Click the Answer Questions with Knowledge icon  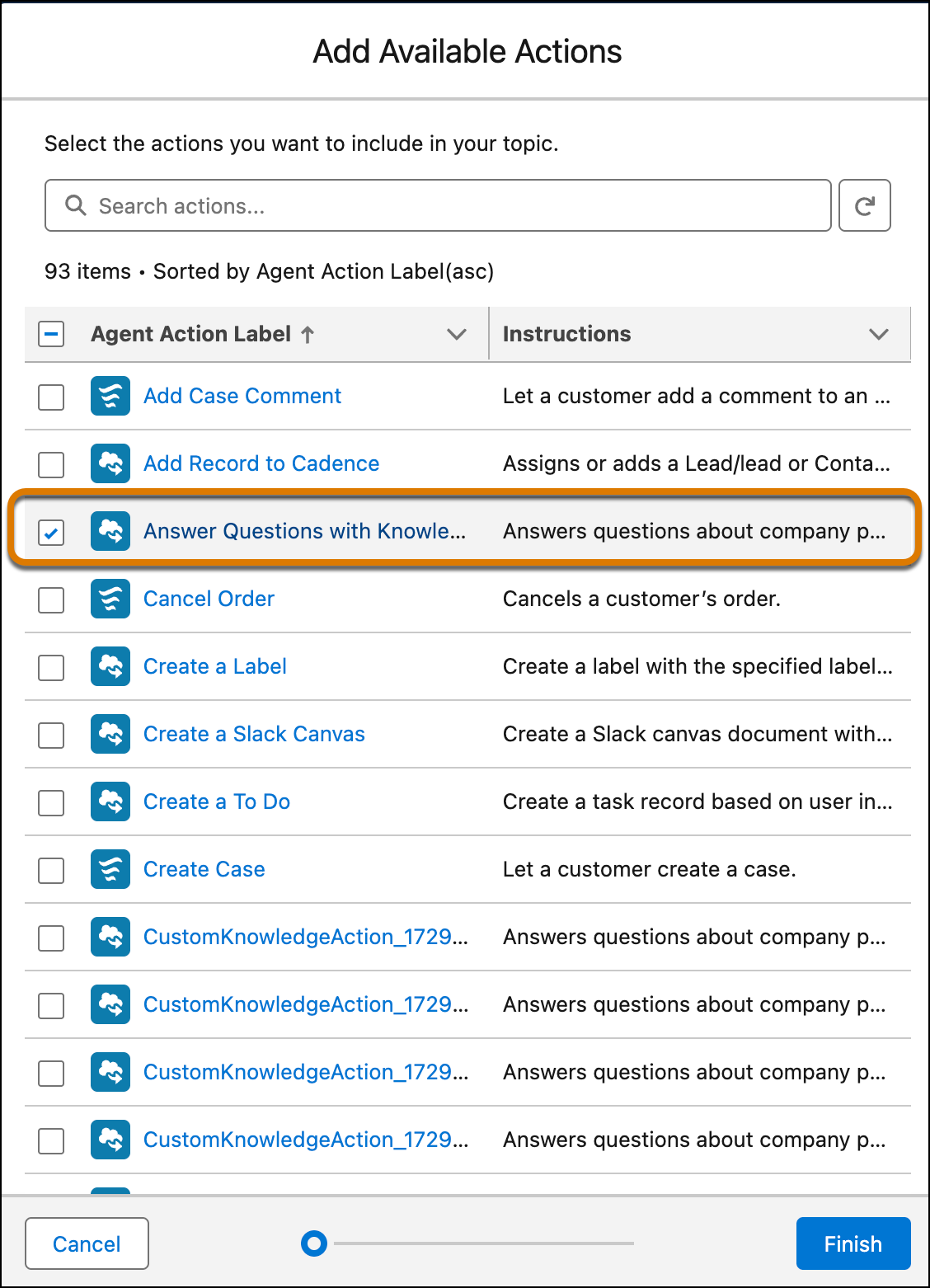click(x=110, y=531)
